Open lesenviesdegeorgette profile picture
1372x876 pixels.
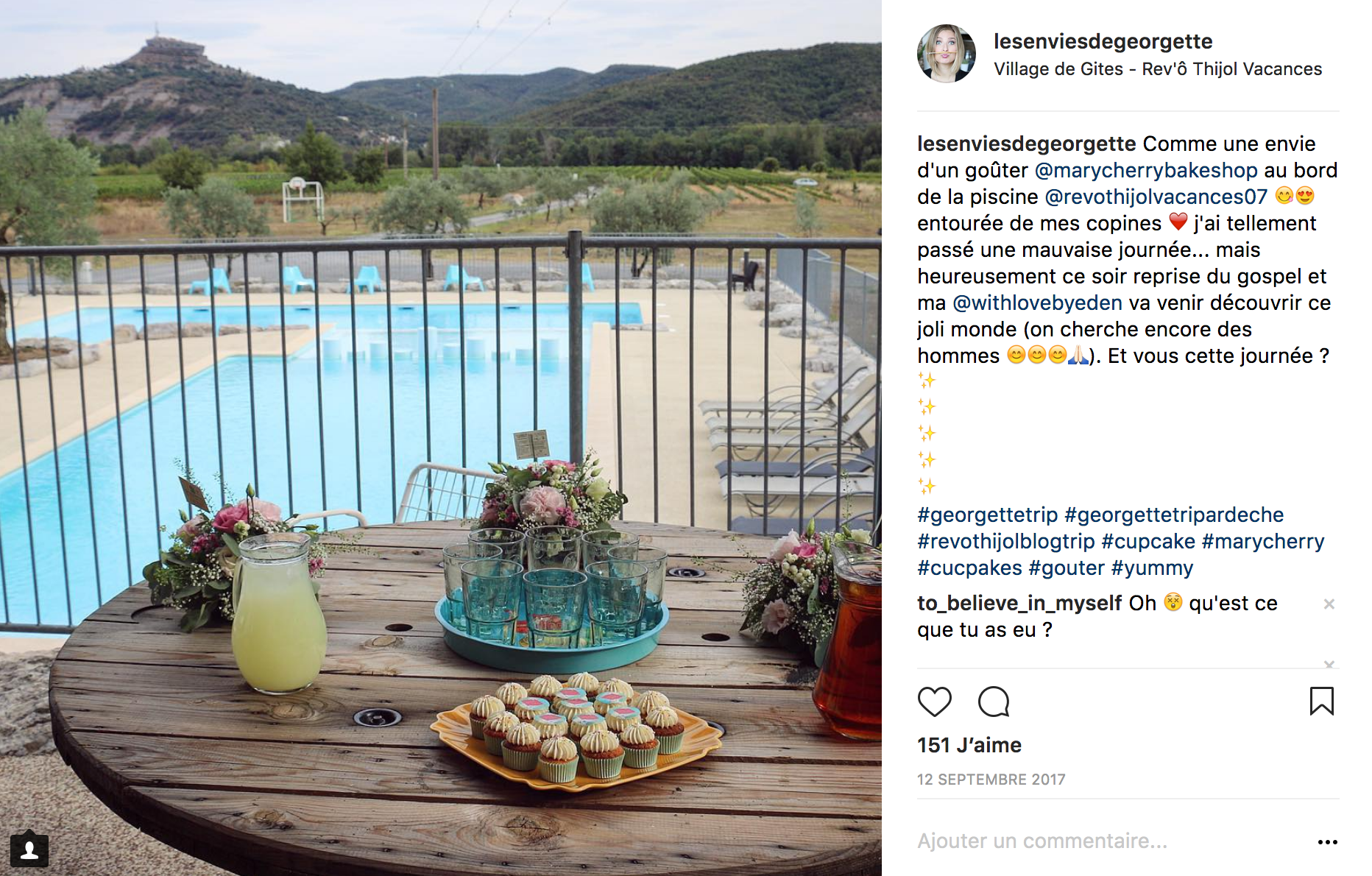[947, 54]
